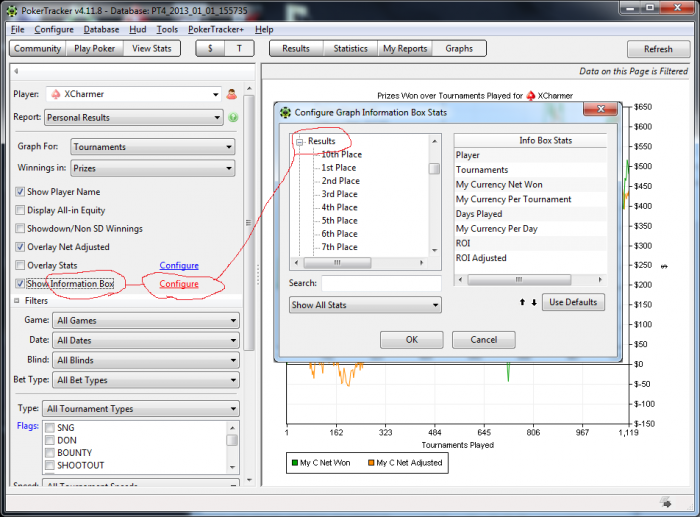Switch to the View Stats tab
This screenshot has height=517, width=700.
tap(152, 49)
